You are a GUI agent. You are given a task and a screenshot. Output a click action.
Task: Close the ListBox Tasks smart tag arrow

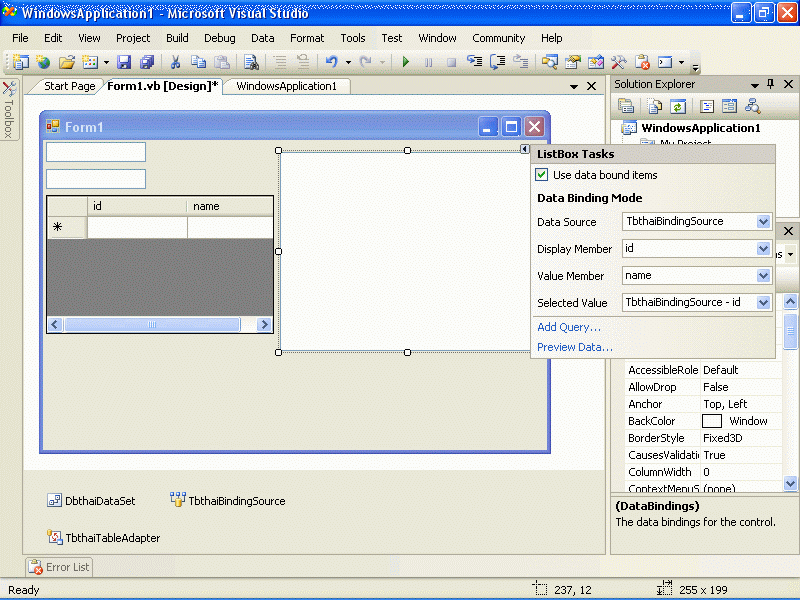click(x=524, y=149)
